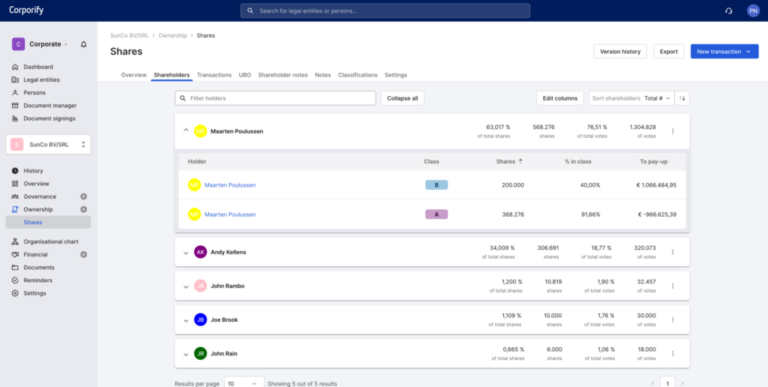Switch to the Overview tab
The height and width of the screenshot is (387, 768).
tap(134, 75)
